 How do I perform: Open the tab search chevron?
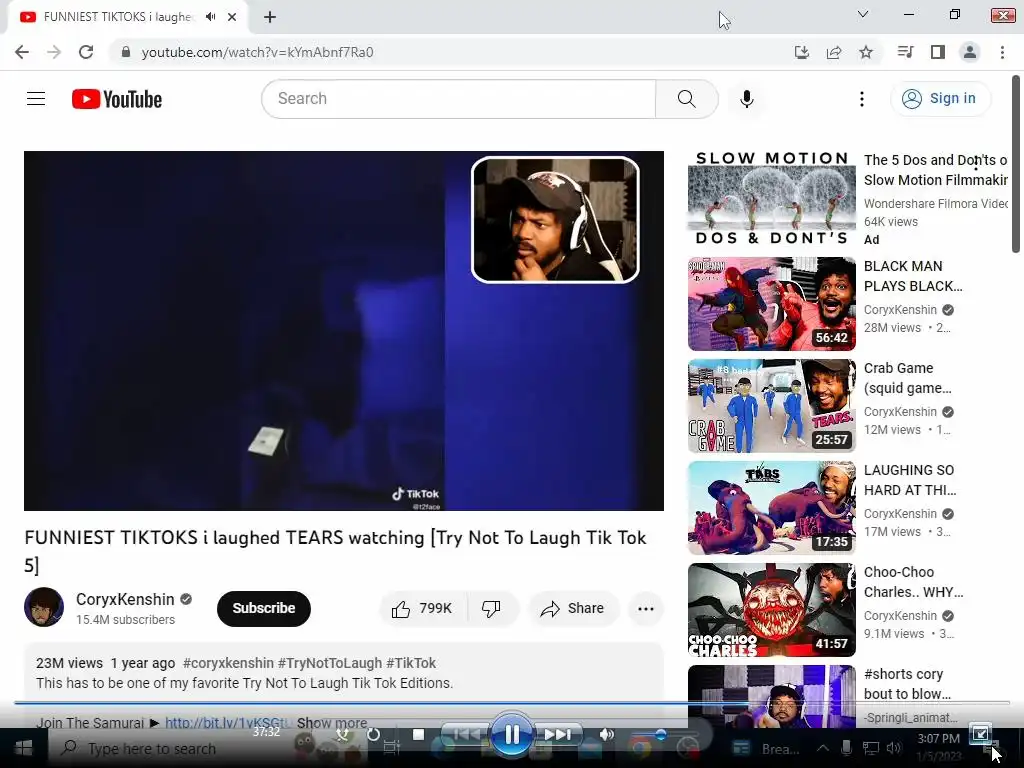[x=863, y=14]
